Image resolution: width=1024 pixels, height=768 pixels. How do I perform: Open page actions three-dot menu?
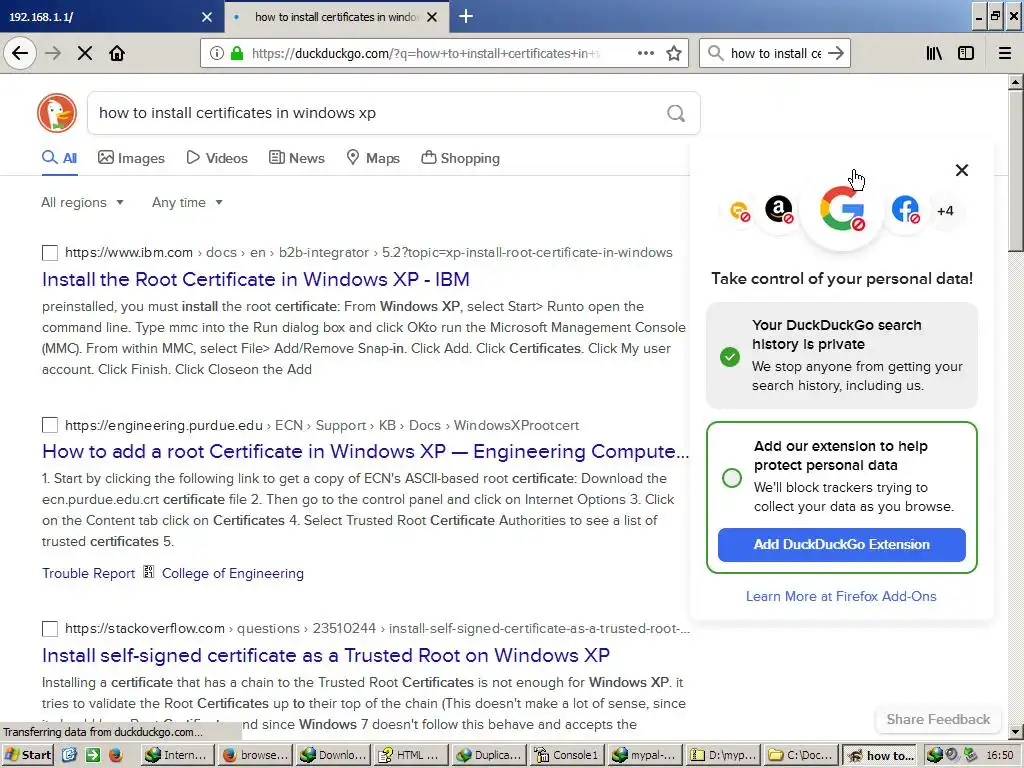coord(646,53)
